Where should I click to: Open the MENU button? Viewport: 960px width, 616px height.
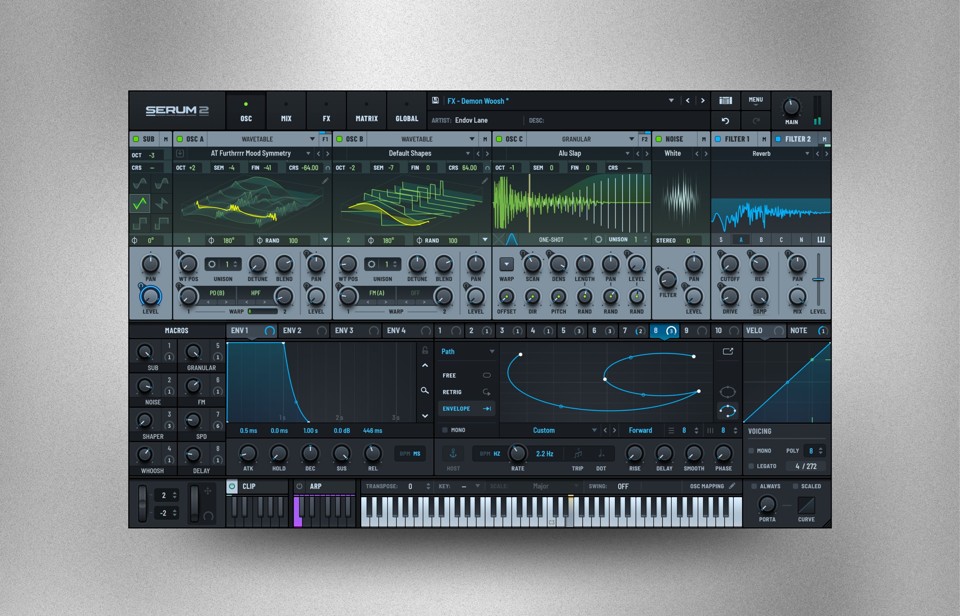pos(756,100)
